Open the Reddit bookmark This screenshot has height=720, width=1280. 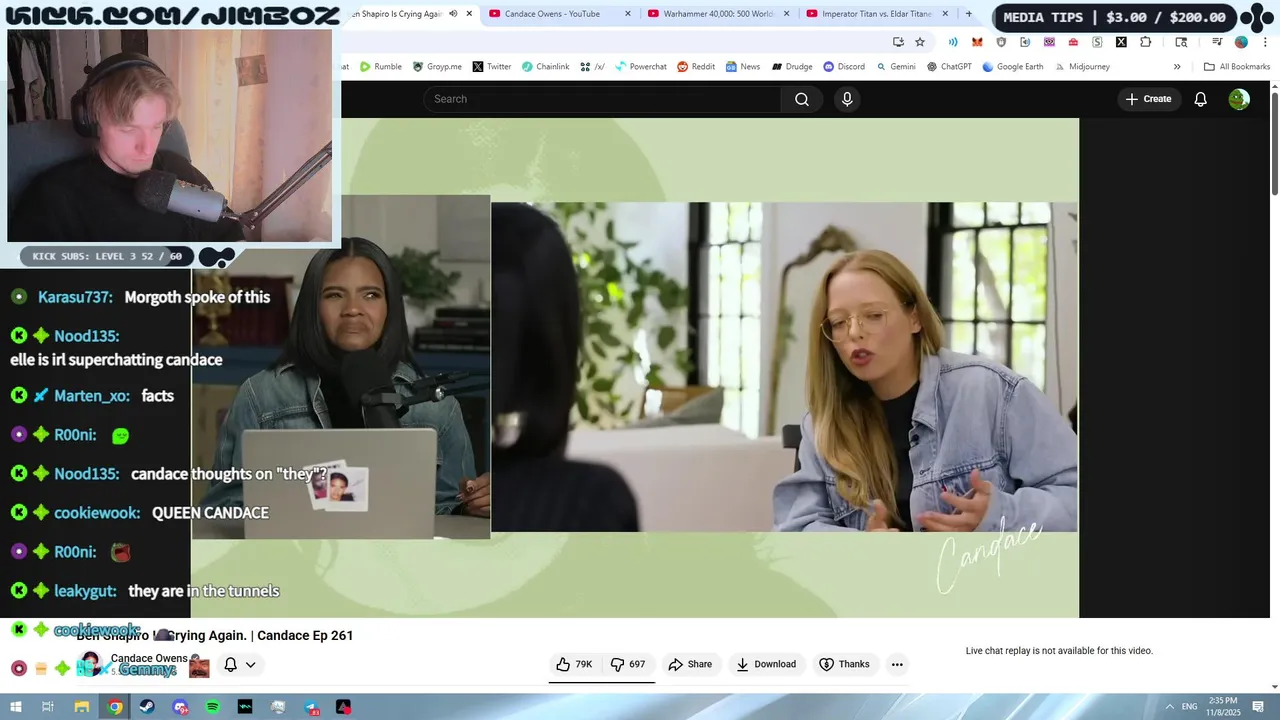click(696, 67)
